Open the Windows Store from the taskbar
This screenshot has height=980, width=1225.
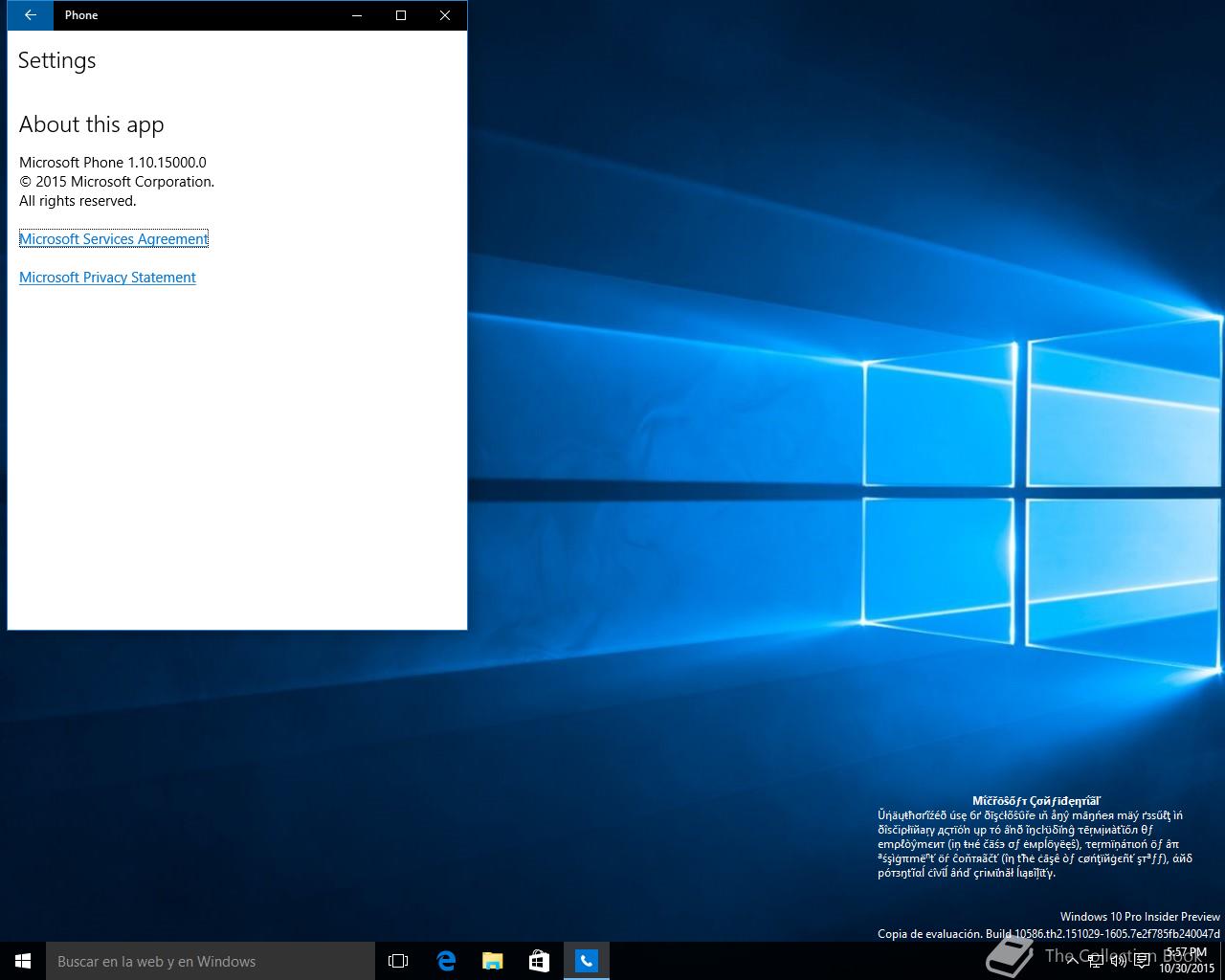539,961
